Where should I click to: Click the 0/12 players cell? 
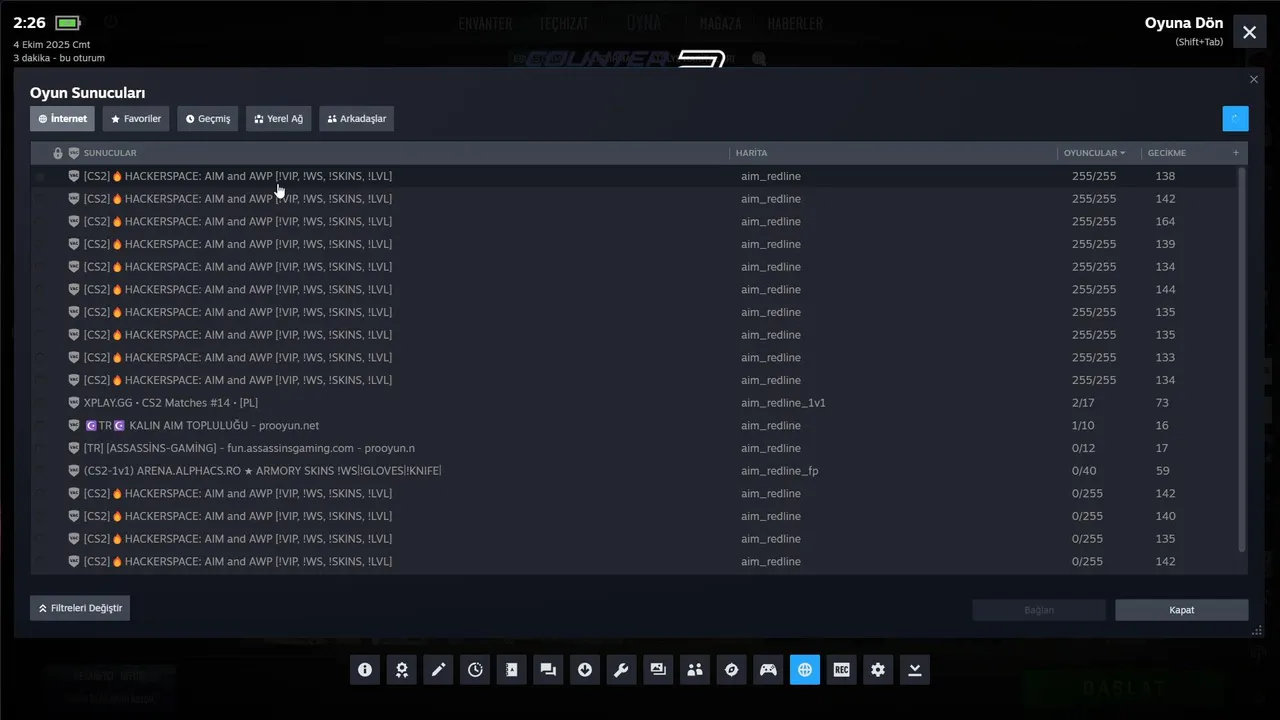(x=1084, y=448)
